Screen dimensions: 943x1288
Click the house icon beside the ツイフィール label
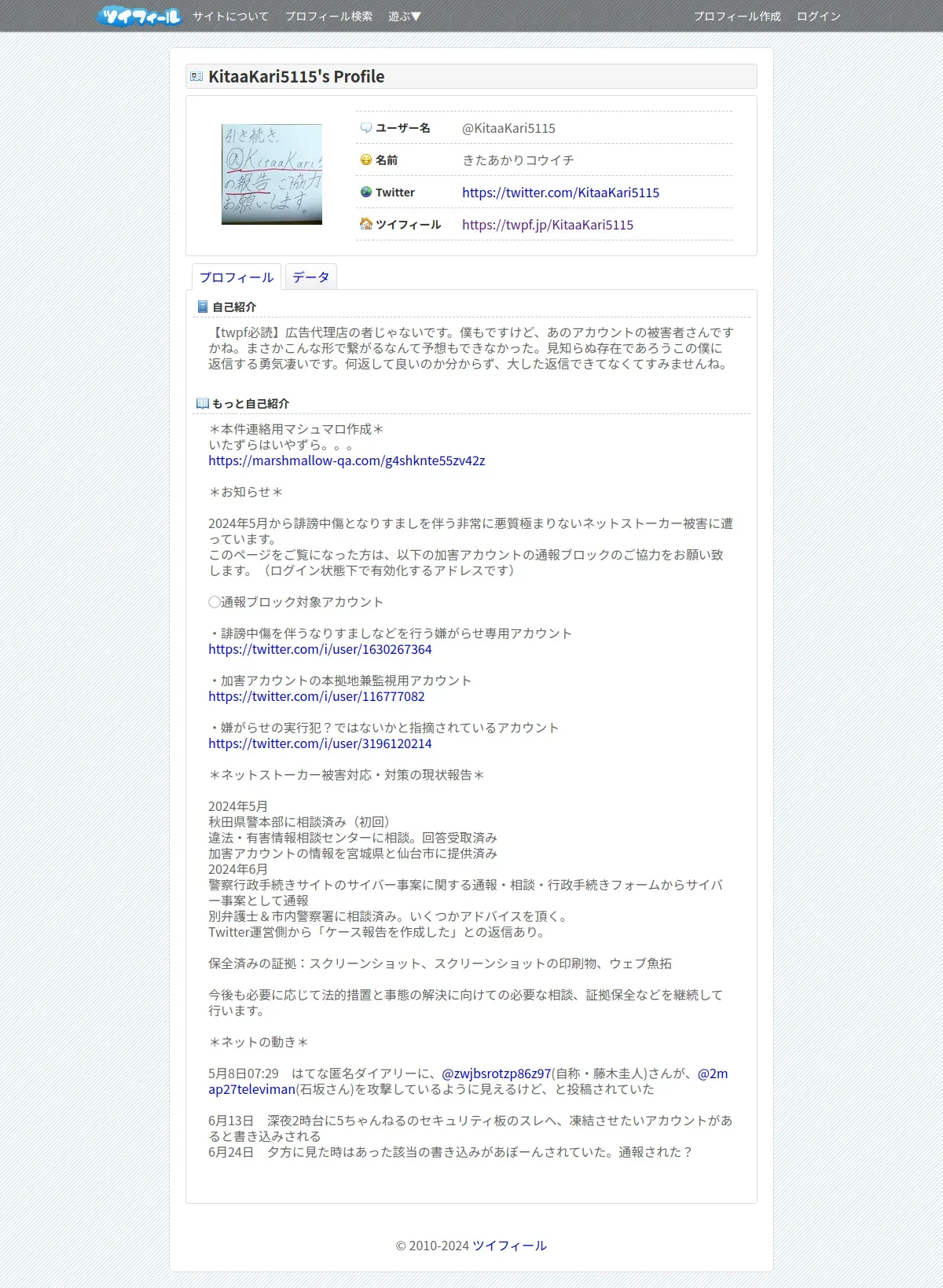click(x=365, y=224)
